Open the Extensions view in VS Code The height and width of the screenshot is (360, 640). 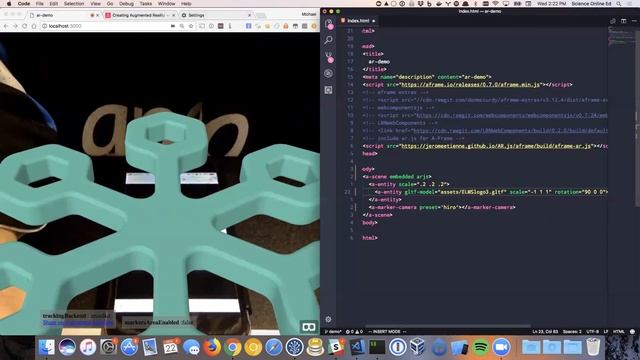point(329,90)
